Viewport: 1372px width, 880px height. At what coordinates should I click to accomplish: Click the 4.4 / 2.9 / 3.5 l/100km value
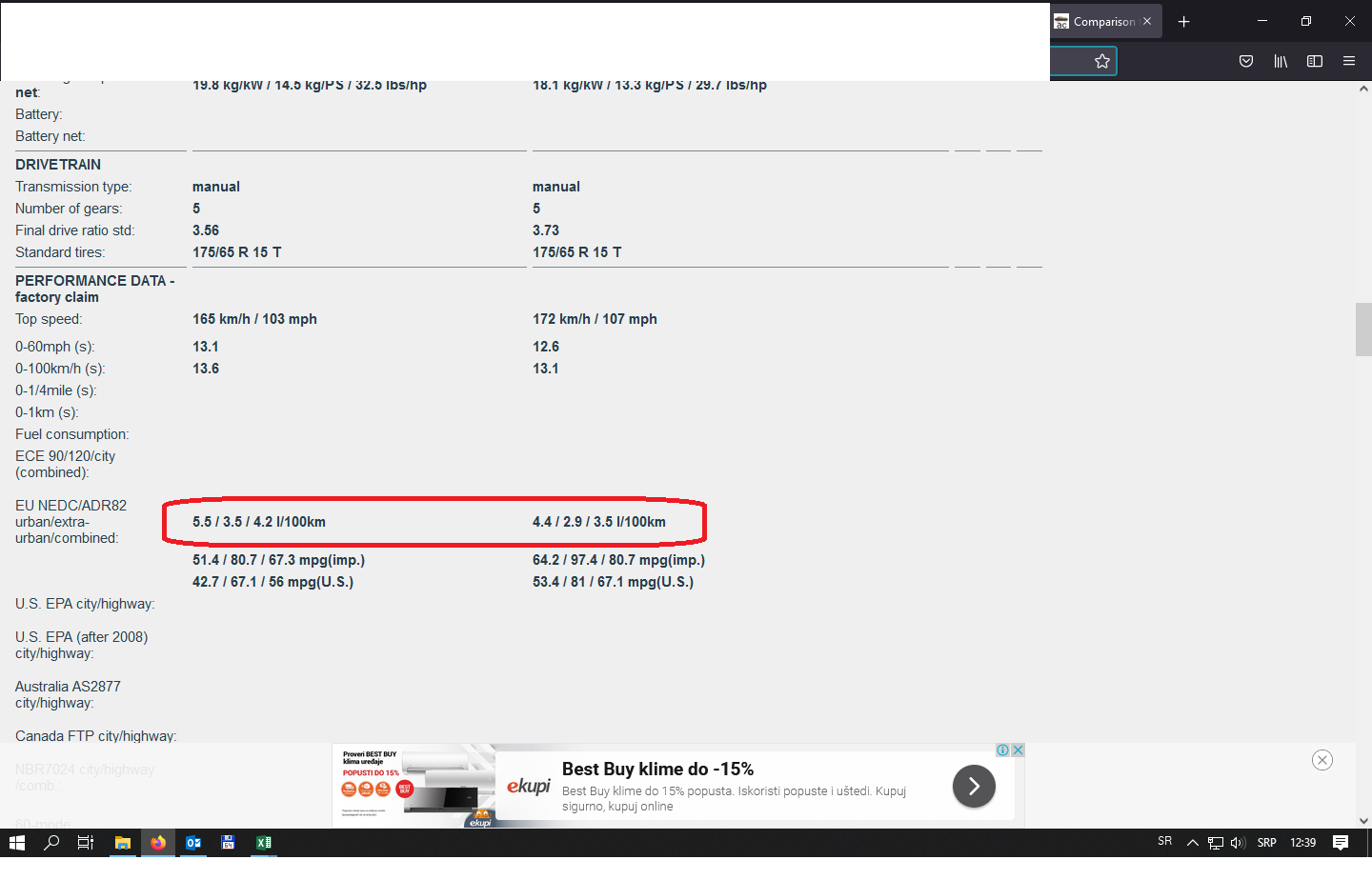pos(599,522)
